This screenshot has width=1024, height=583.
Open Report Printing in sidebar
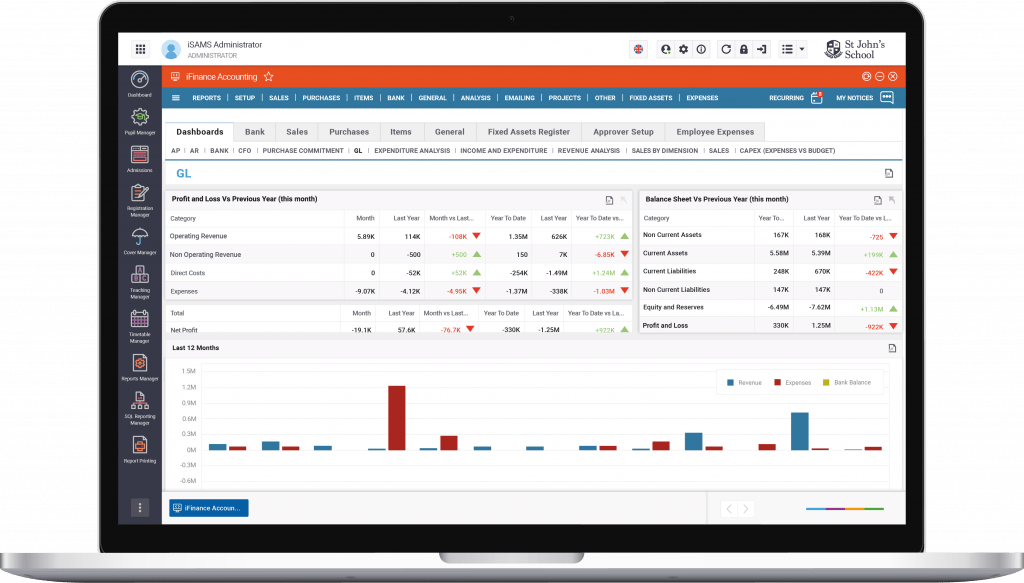click(140, 450)
